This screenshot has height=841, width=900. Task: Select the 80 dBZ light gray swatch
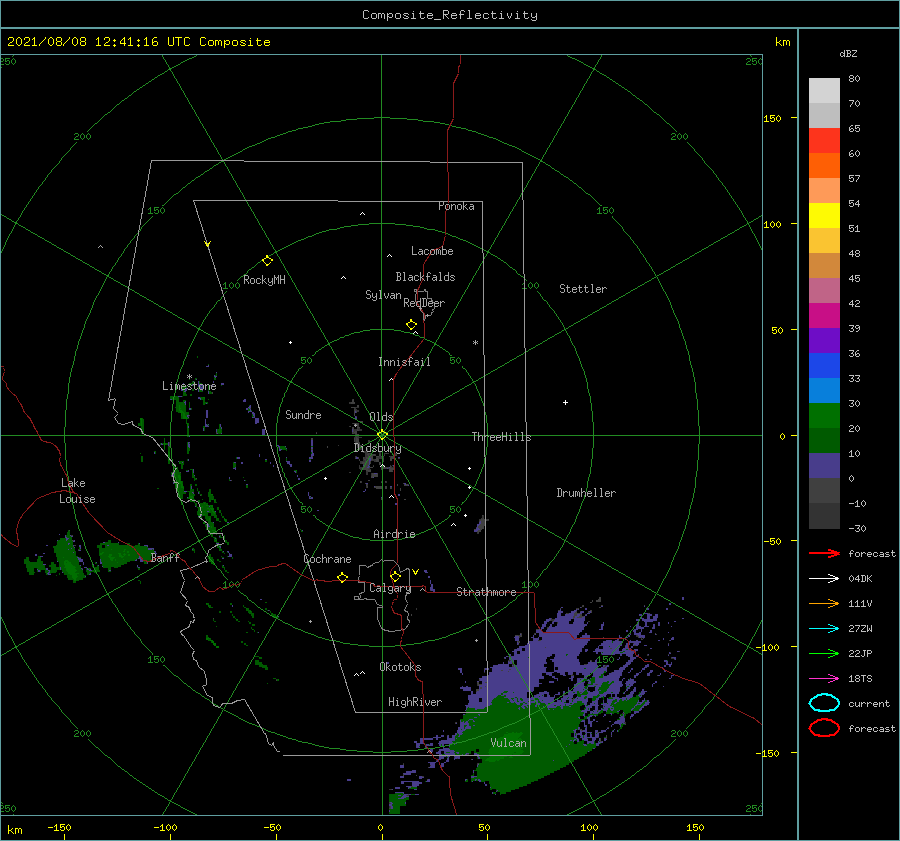pos(824,90)
